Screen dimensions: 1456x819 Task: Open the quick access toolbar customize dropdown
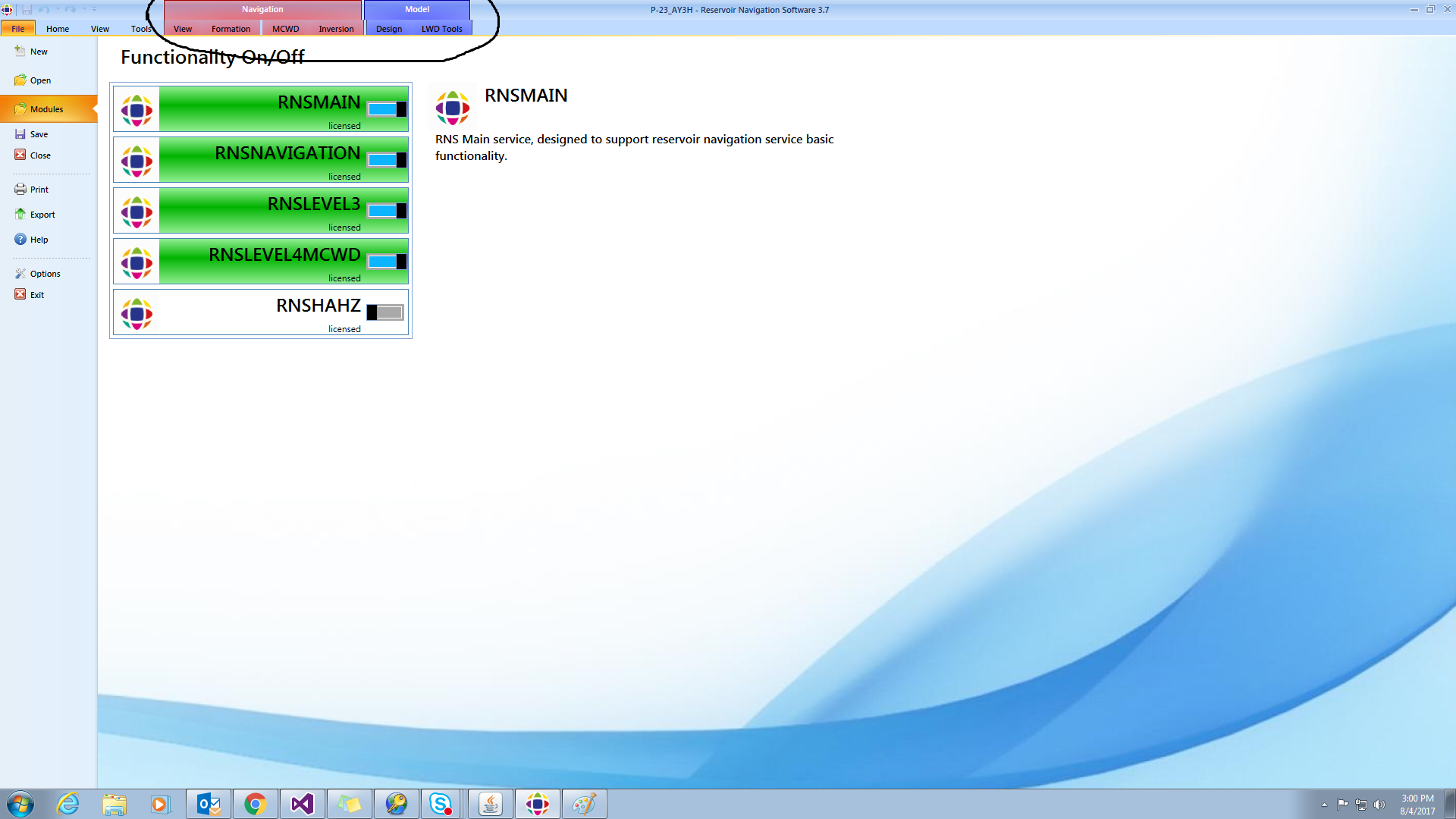click(94, 9)
